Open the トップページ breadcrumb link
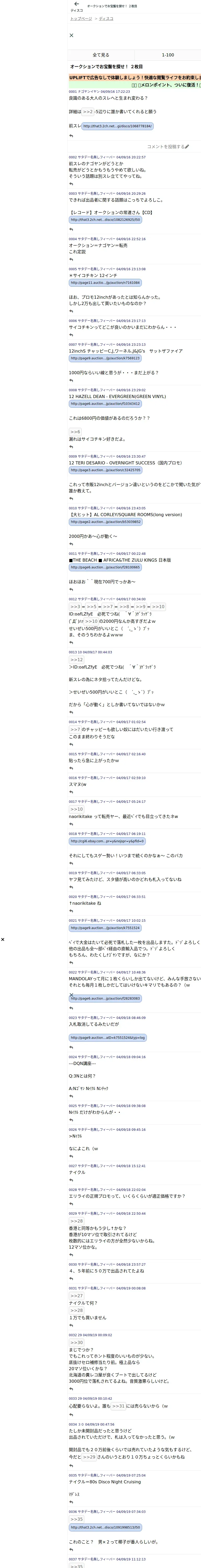 tap(81, 19)
